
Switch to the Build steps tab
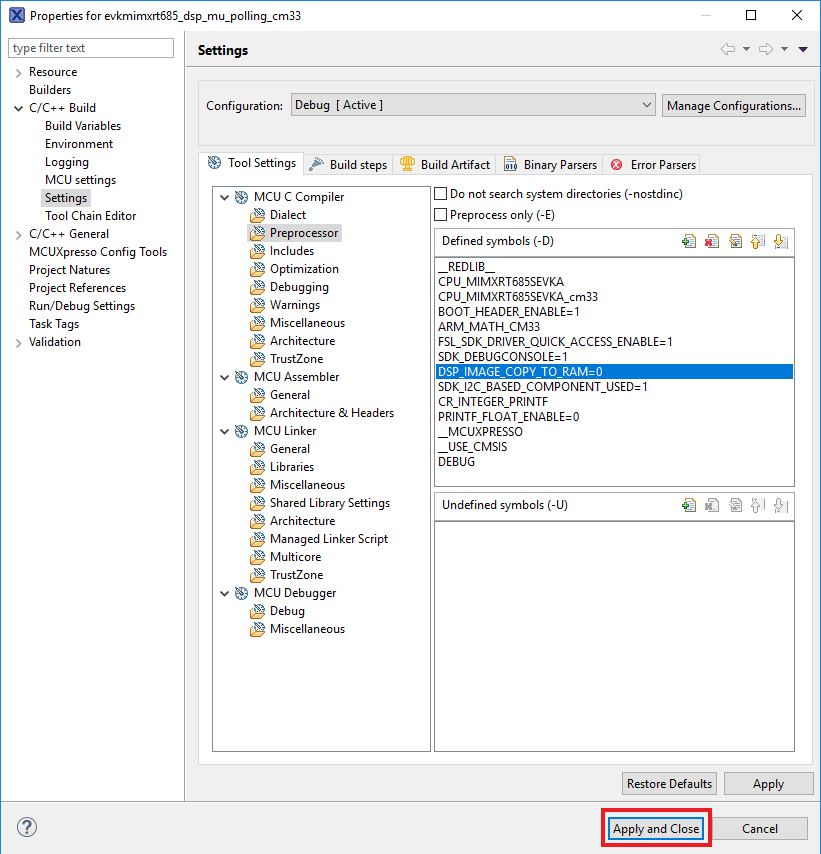(348, 164)
